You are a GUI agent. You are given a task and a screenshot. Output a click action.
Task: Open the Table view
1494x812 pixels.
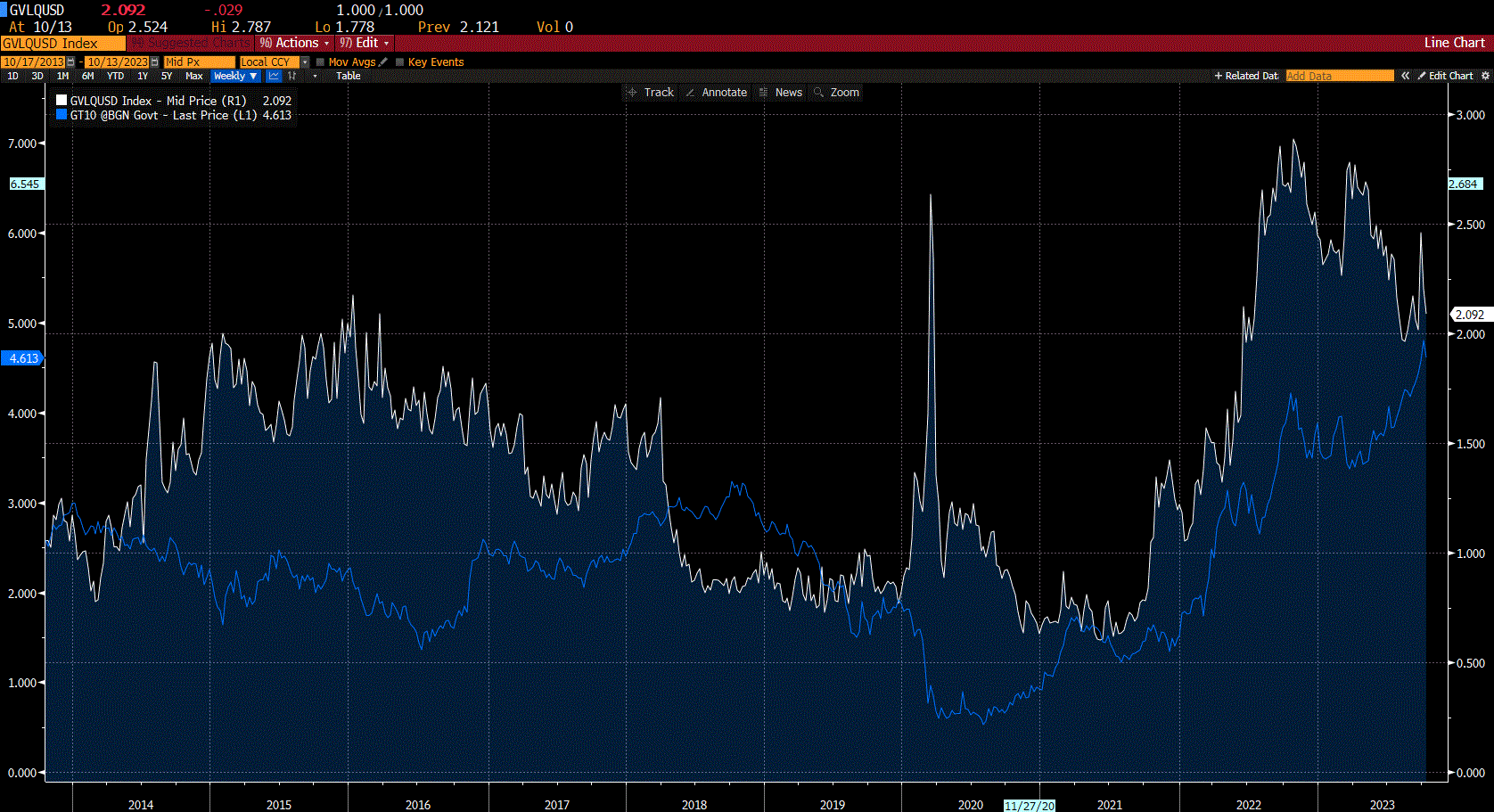click(x=348, y=76)
